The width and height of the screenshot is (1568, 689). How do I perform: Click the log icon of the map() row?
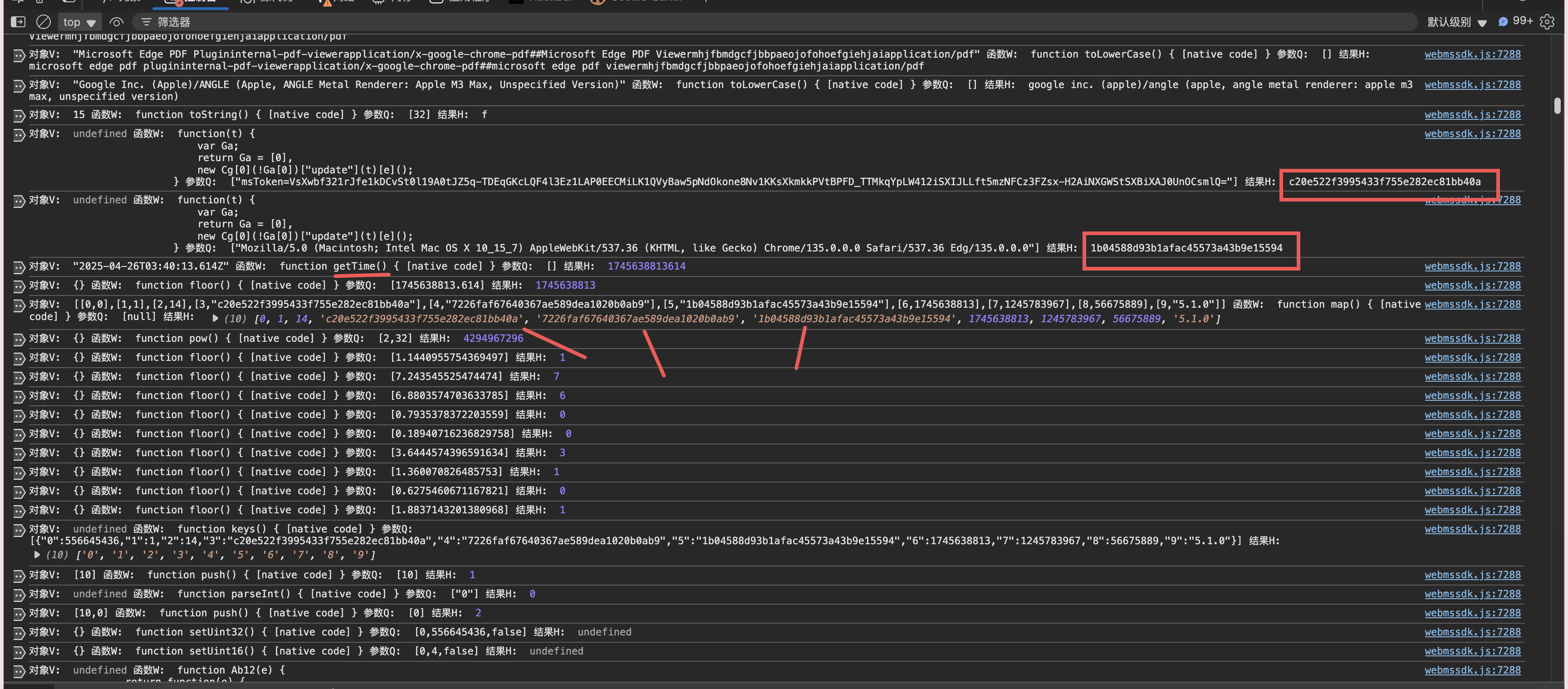(19, 305)
